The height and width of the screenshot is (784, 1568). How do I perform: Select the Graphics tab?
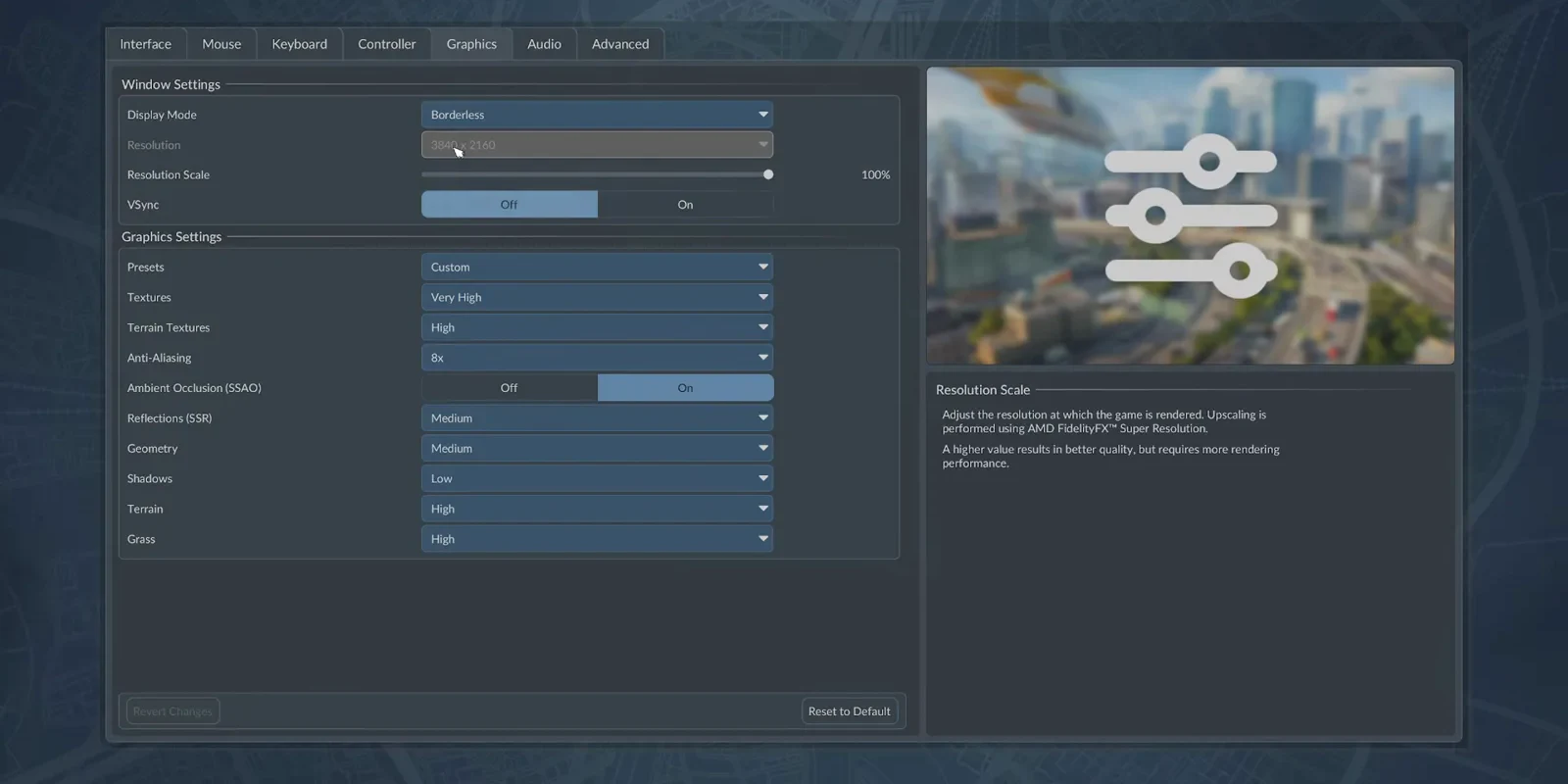point(471,44)
